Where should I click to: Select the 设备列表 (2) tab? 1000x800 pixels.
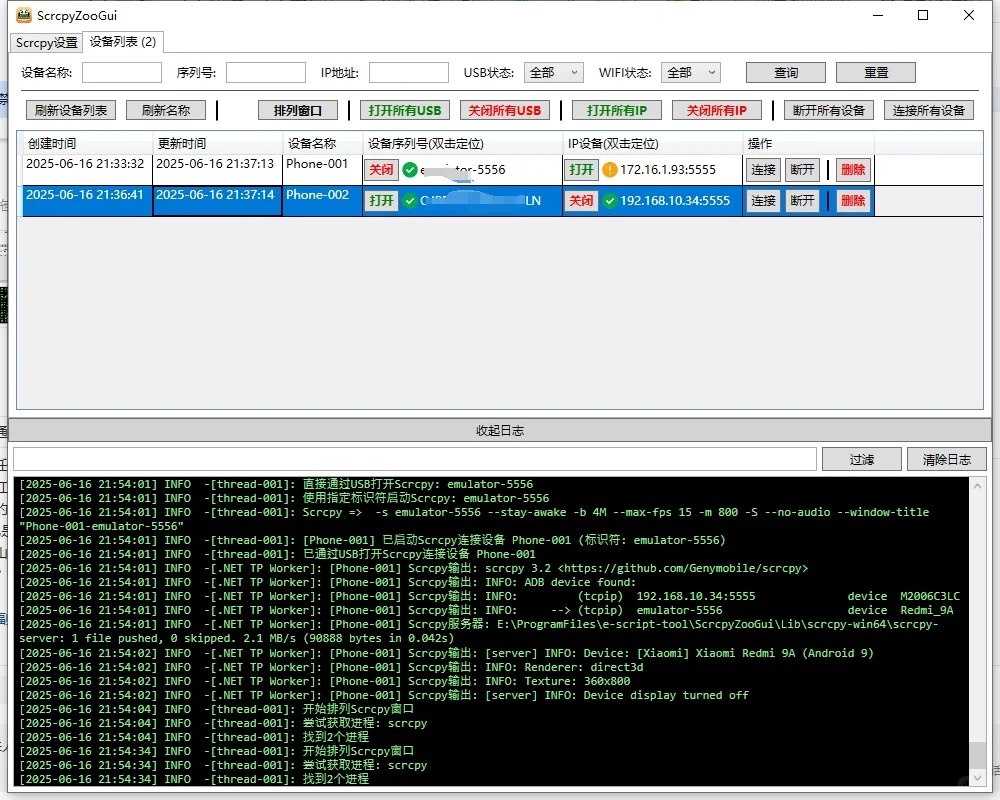tap(122, 41)
